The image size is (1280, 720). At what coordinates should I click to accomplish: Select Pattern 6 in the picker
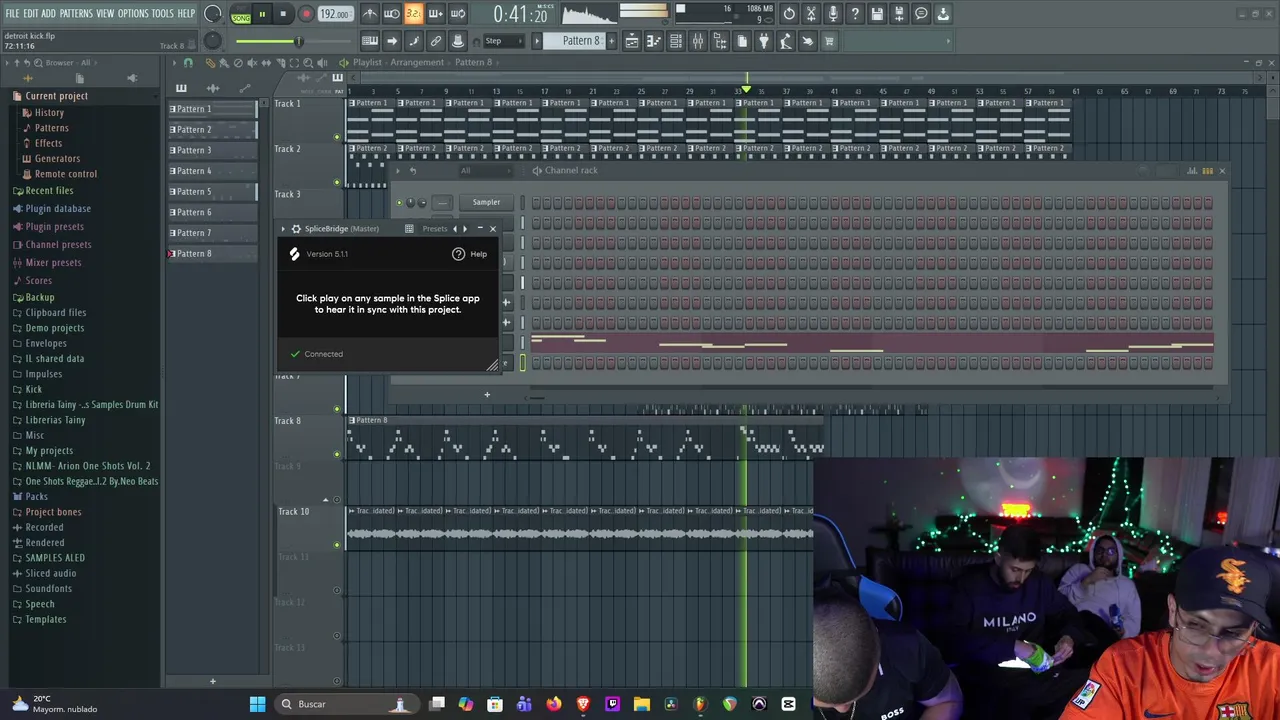[x=212, y=212]
